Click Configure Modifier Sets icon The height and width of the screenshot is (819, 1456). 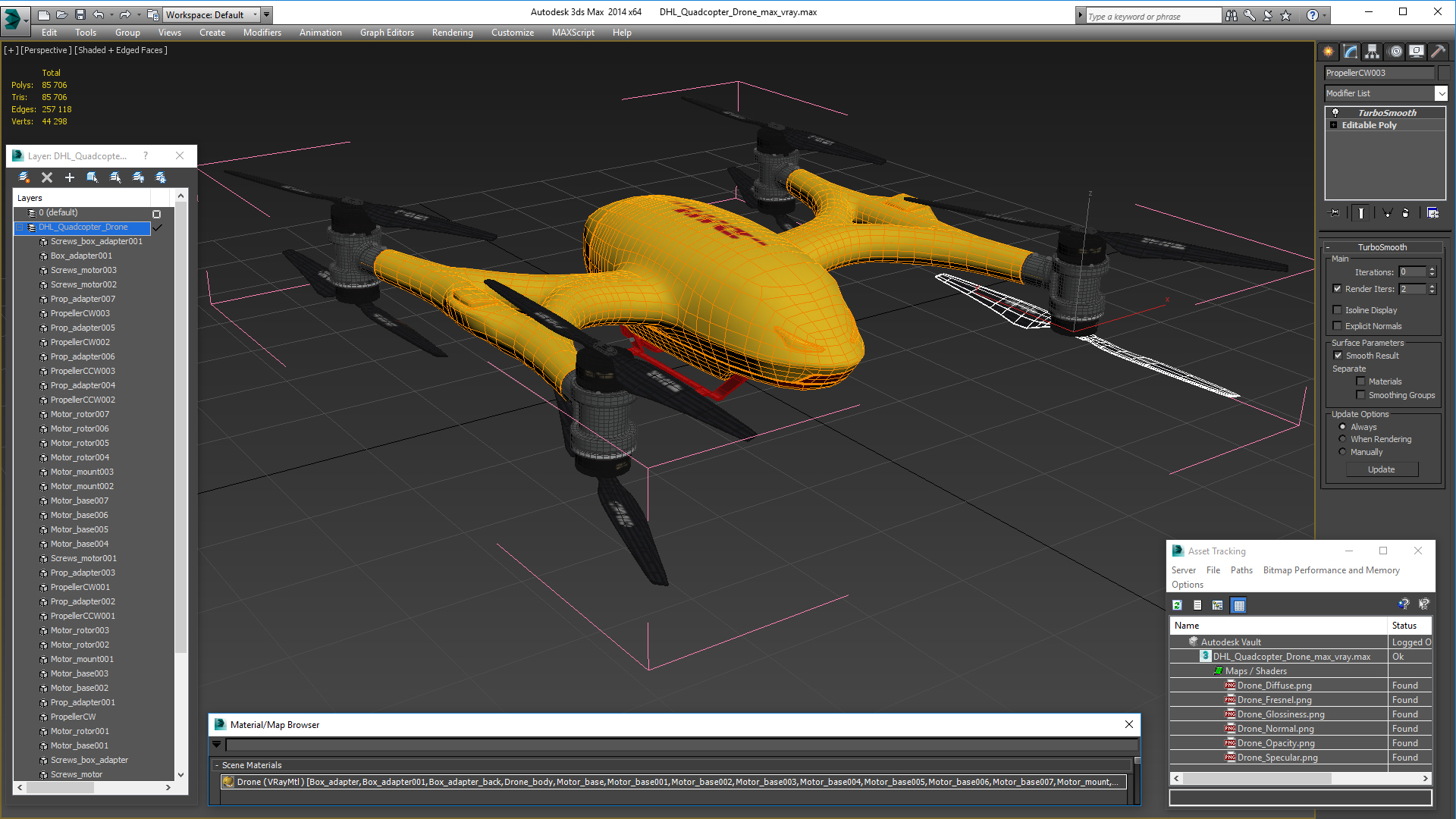pos(1432,213)
